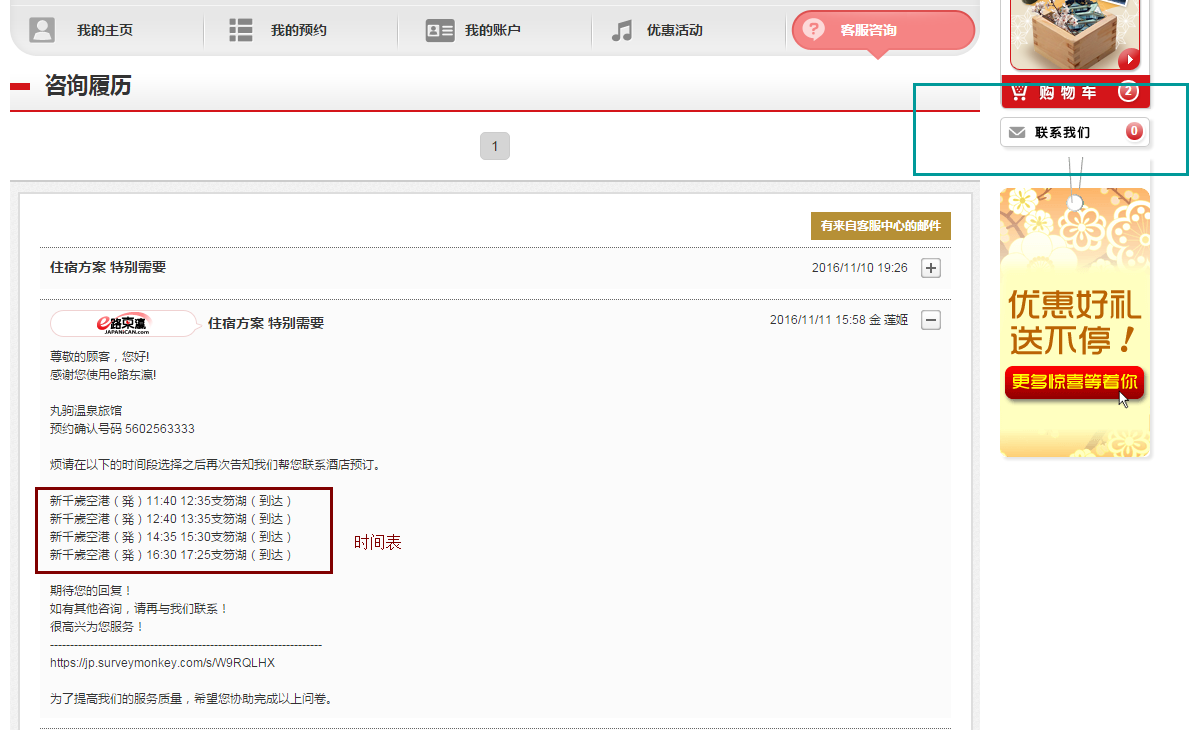The image size is (1199, 730).
Task: Click the envelope icon beside 联系我们
Action: [1017, 132]
